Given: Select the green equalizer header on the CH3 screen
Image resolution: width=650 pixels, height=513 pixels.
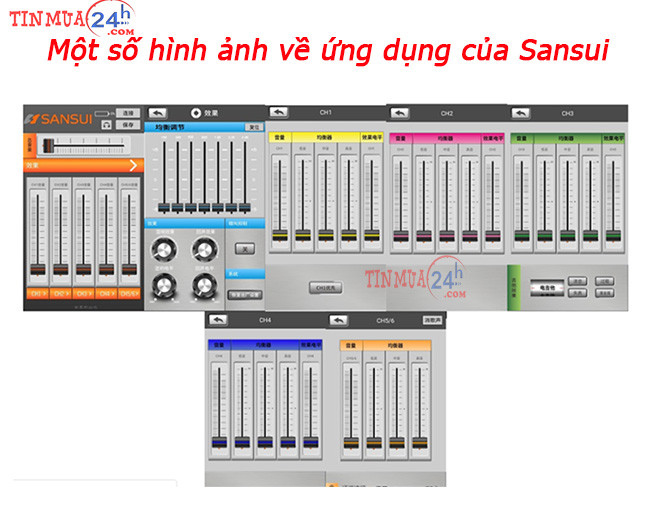Looking at the screenshot, I should coord(568,138).
